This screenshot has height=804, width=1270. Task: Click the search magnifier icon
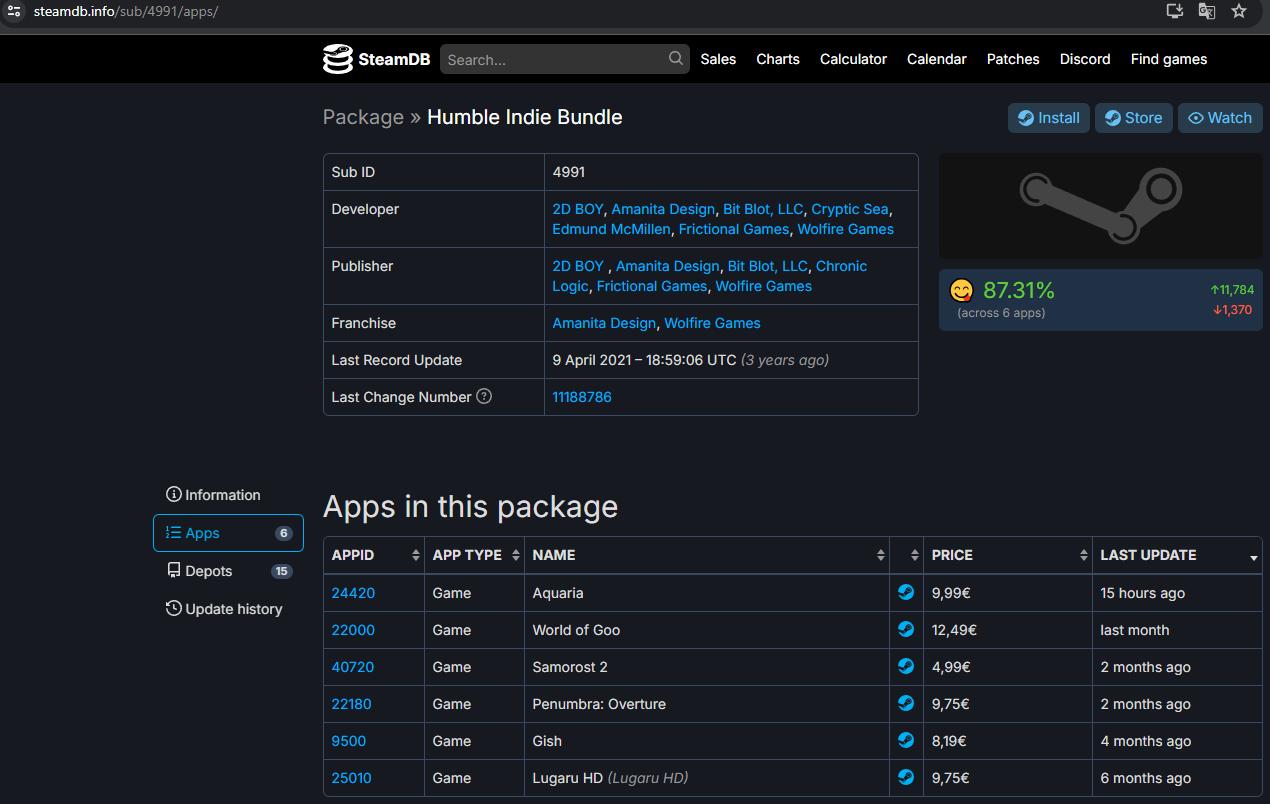click(x=676, y=59)
